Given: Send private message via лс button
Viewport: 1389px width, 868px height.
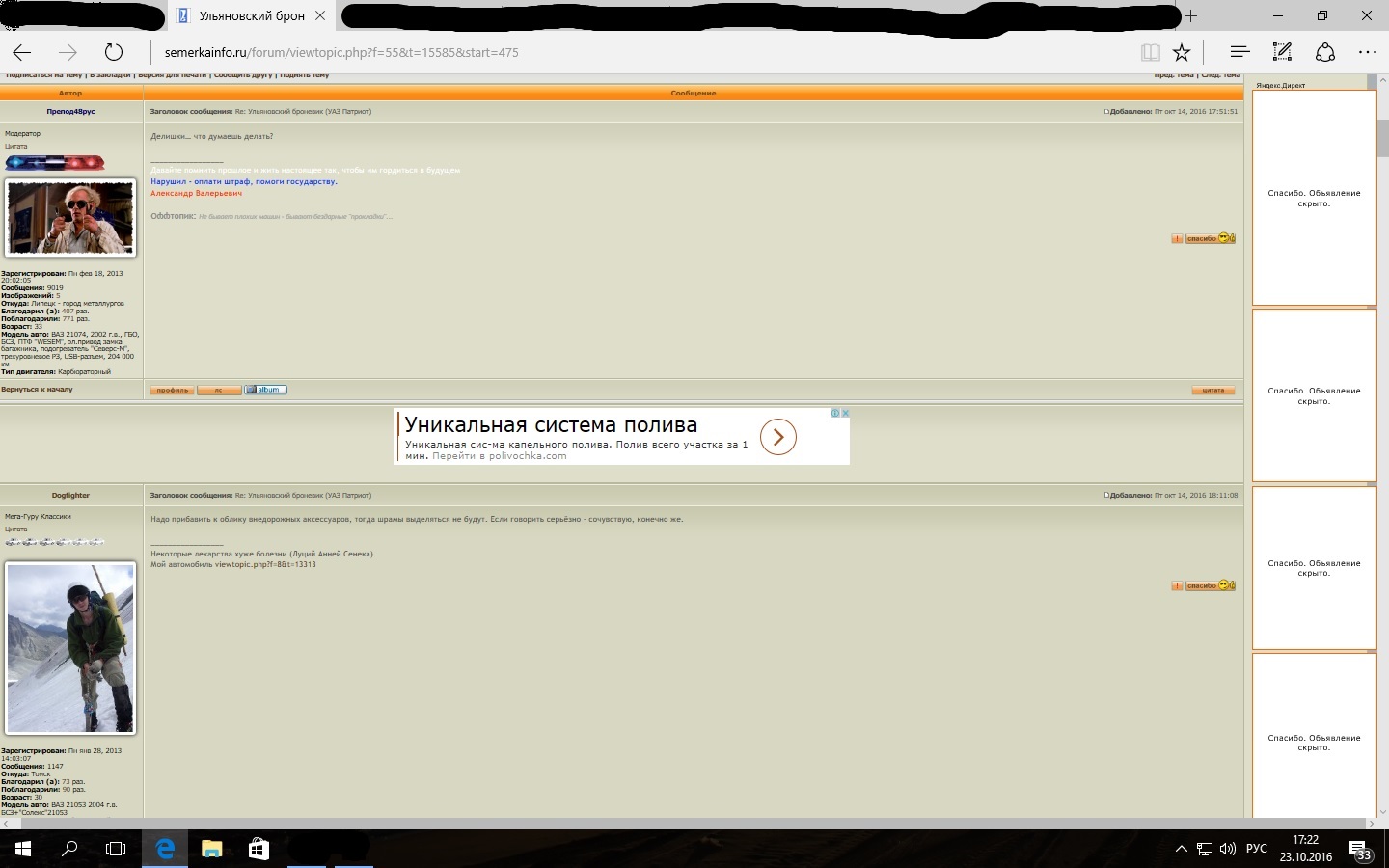Looking at the screenshot, I should tap(219, 390).
